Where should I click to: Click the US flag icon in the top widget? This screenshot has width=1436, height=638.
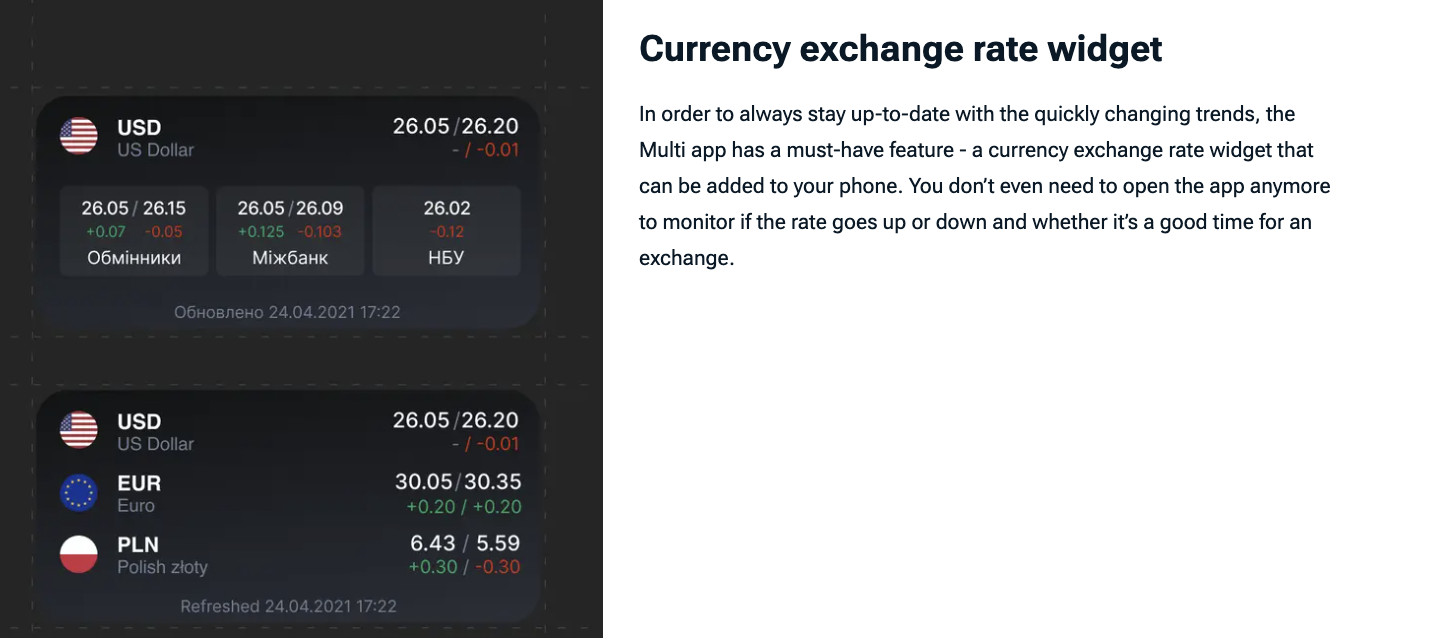pyautogui.click(x=78, y=137)
